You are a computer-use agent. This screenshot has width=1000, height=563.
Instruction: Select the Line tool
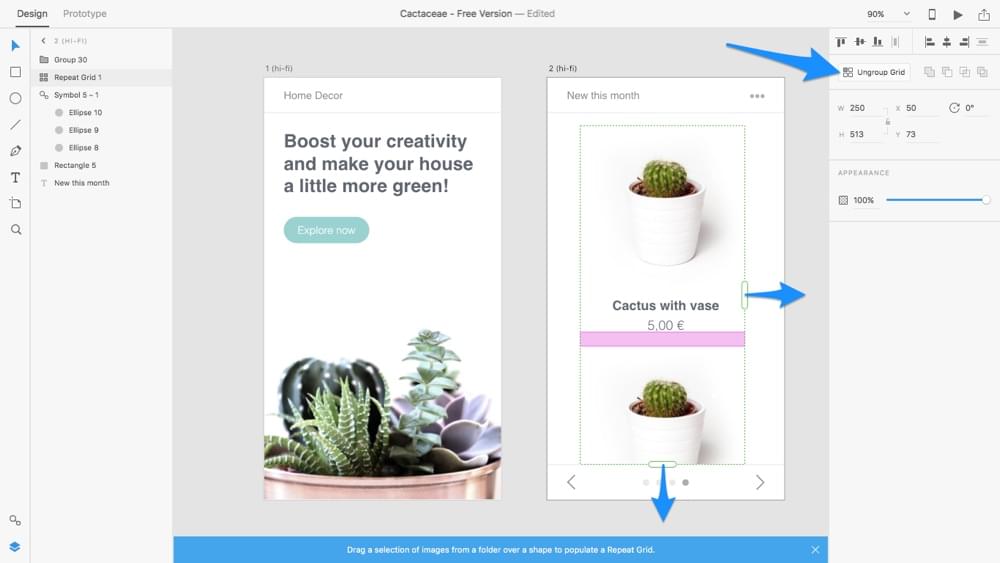[x=15, y=125]
